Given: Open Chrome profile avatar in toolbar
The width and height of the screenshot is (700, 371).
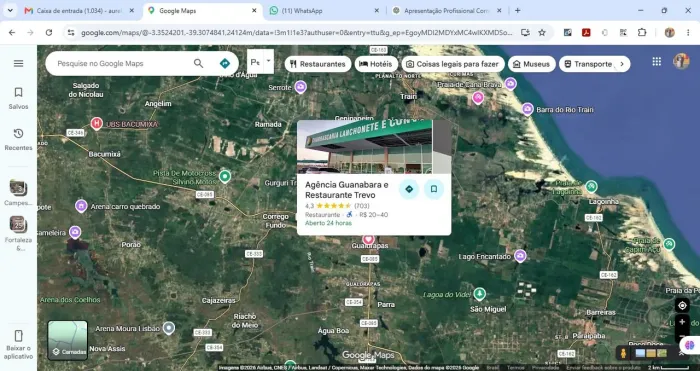Looking at the screenshot, I should tap(669, 33).
